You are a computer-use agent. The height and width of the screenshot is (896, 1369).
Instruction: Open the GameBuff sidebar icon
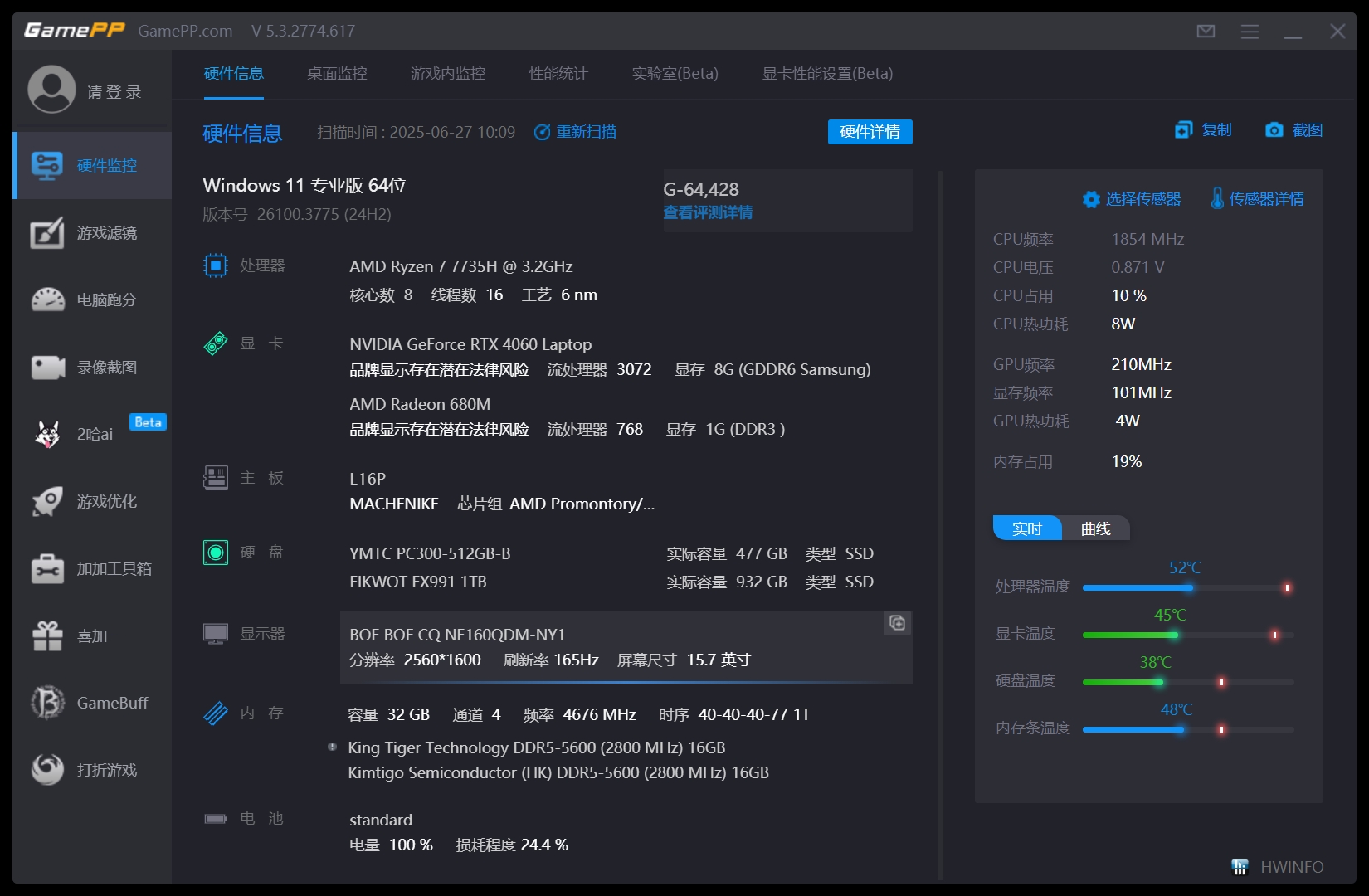click(47, 703)
